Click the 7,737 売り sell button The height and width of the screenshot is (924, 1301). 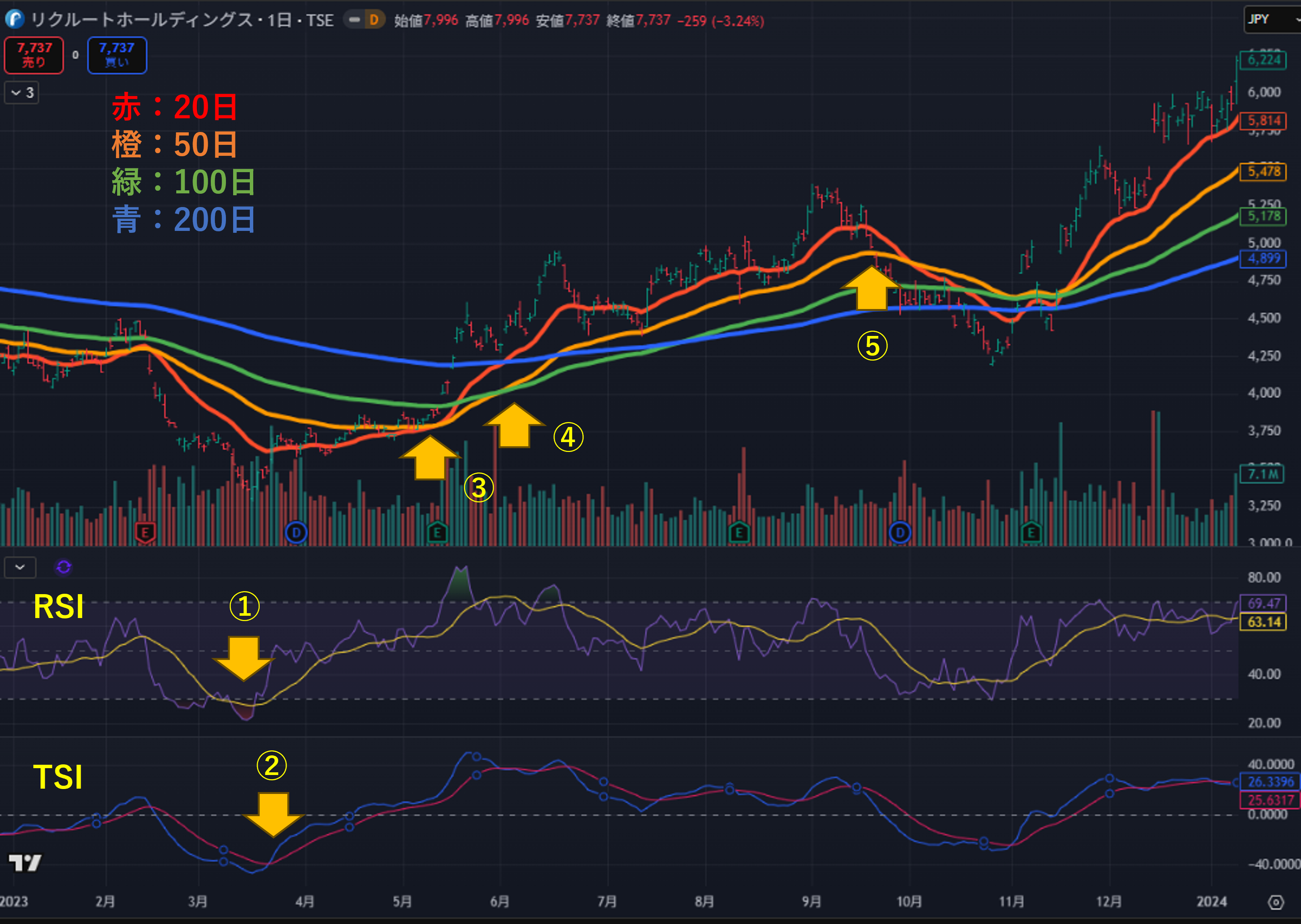(x=34, y=55)
